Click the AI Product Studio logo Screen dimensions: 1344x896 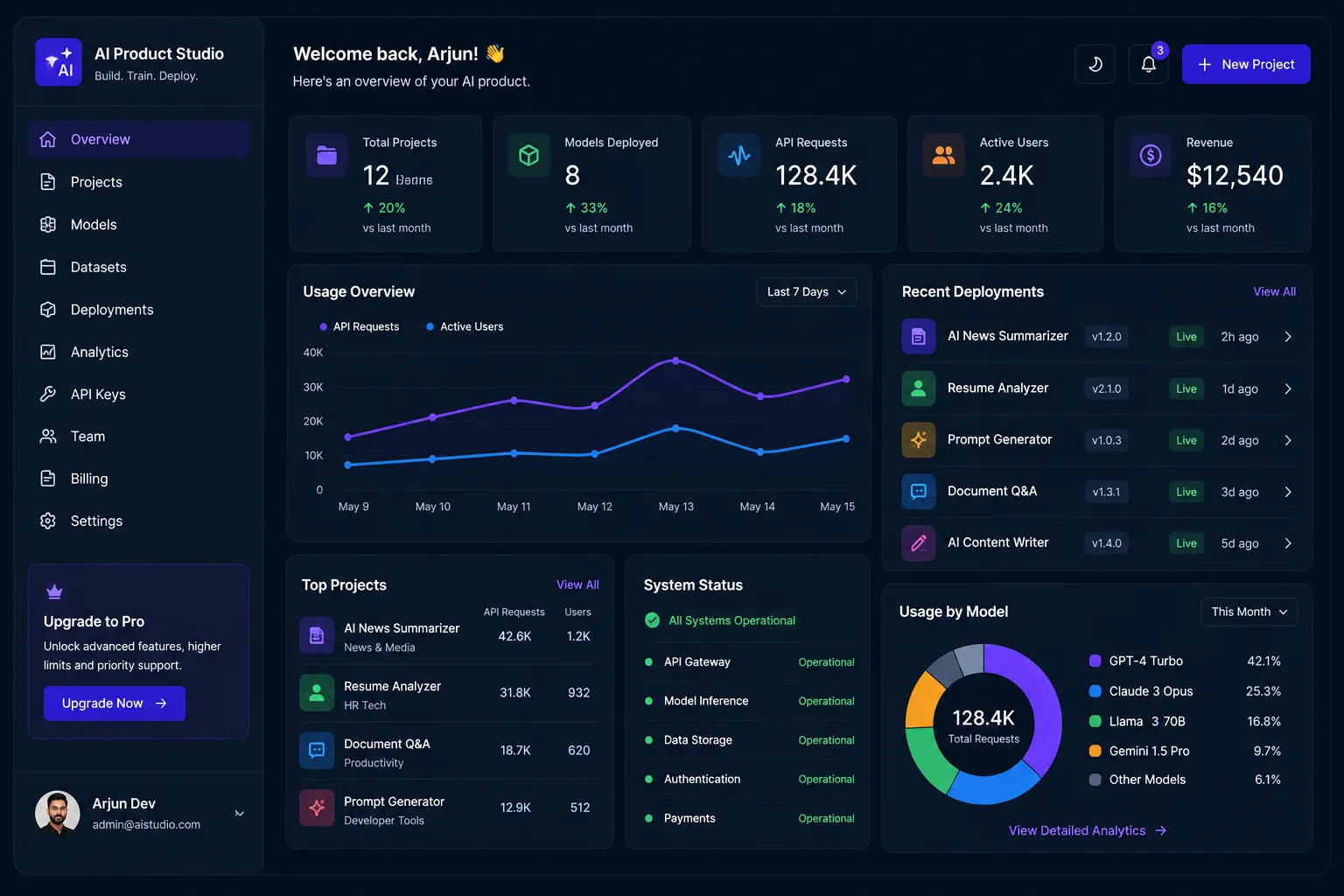[59, 62]
